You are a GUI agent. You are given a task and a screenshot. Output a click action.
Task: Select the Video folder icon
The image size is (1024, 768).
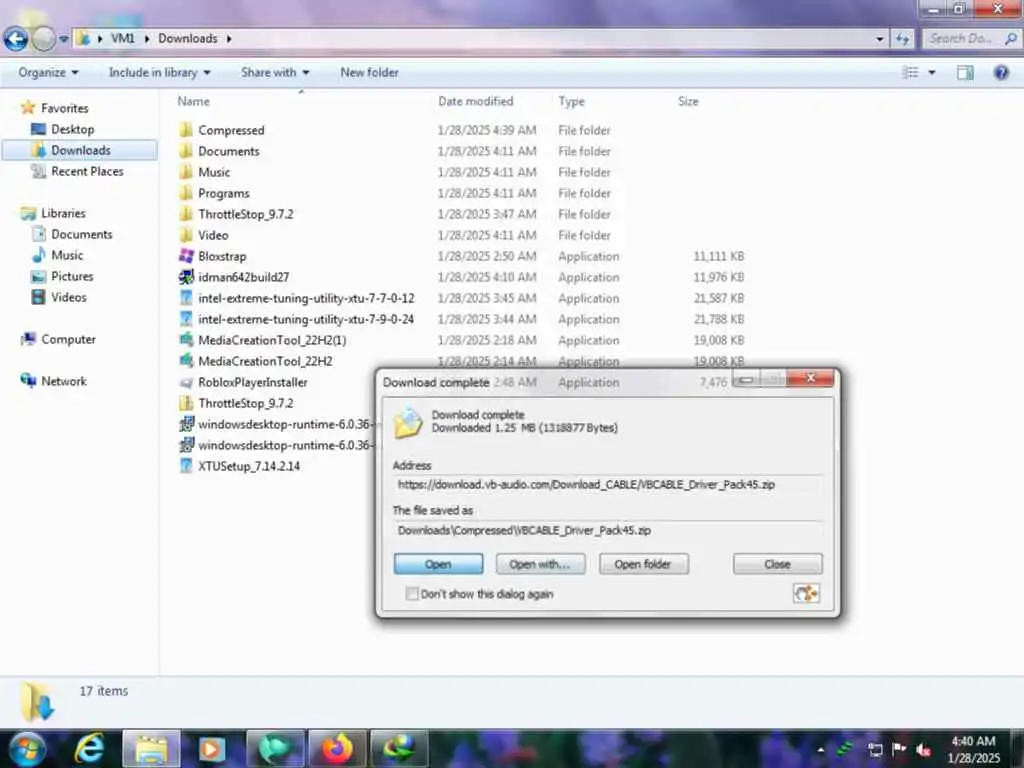187,235
